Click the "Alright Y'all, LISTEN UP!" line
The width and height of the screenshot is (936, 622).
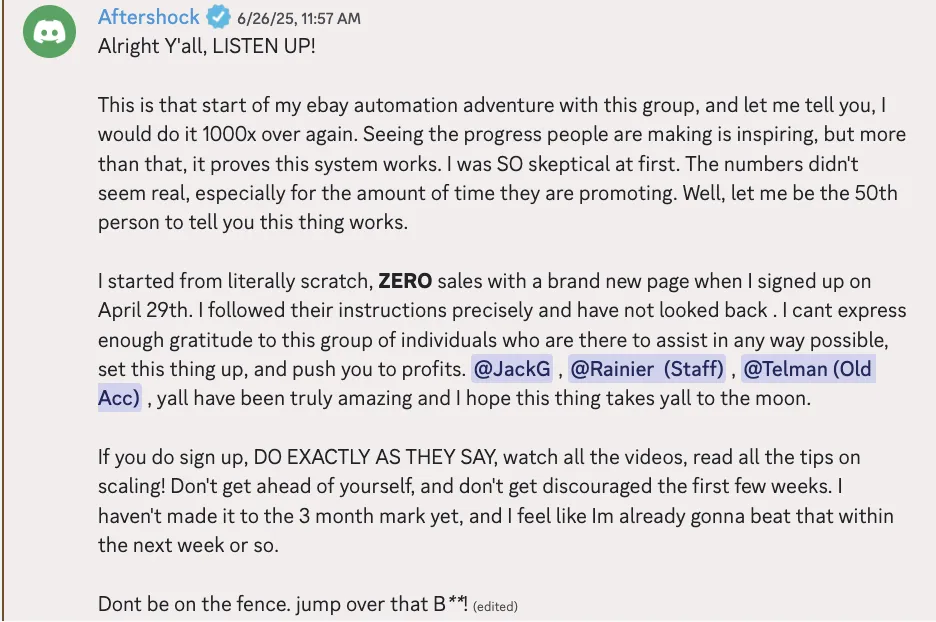207,47
